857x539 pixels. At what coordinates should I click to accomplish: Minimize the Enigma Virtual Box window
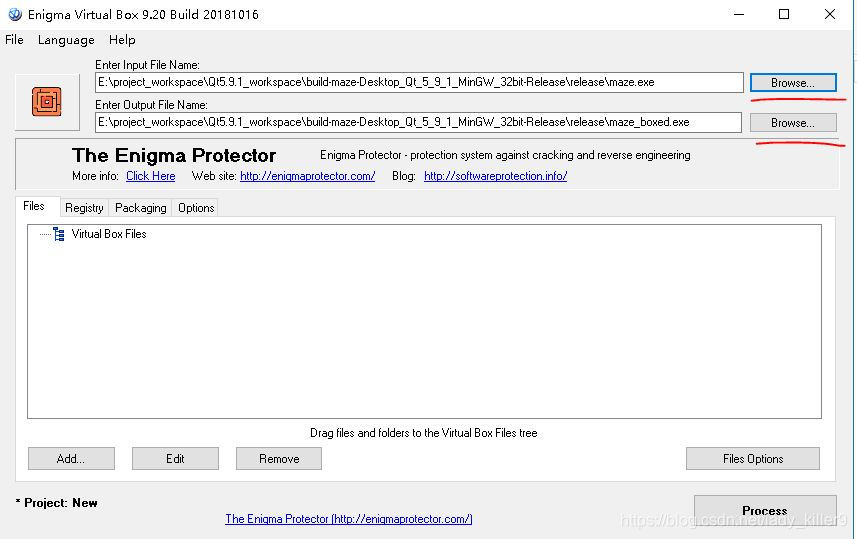pos(739,14)
